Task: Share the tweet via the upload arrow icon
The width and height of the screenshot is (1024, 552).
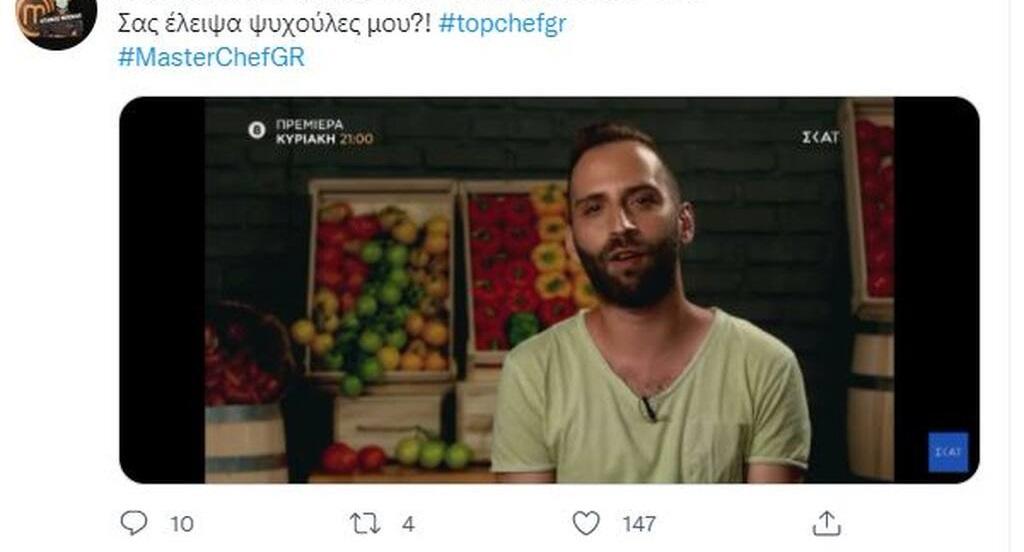Action: [x=826, y=523]
